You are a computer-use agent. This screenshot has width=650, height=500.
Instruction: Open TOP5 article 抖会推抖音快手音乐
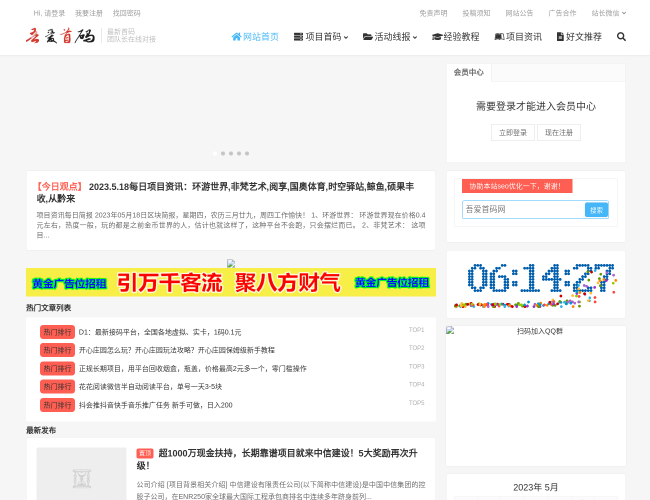click(x=155, y=405)
